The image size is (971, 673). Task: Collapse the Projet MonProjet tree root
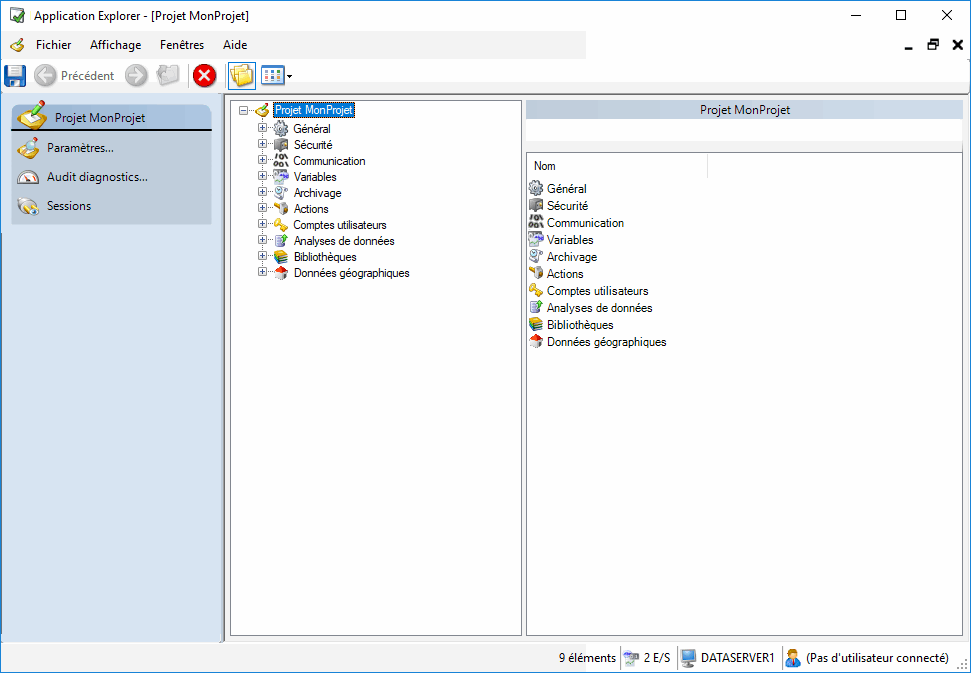243,110
